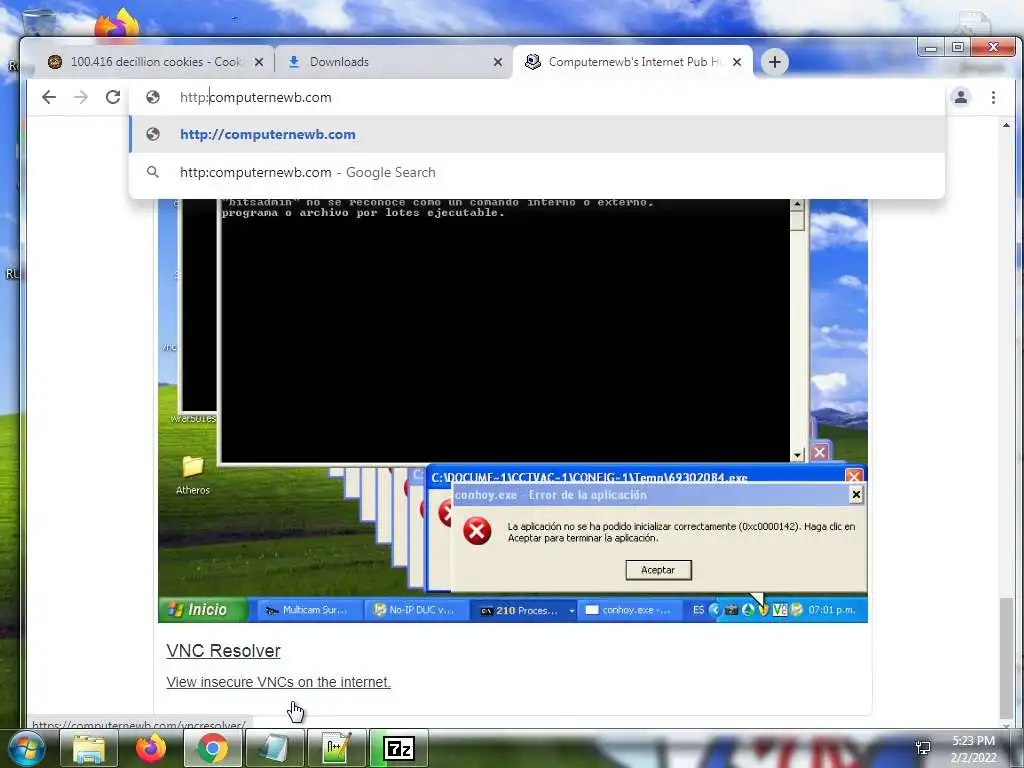Viewport: 1024px width, 768px height.
Task: Expand the 210 Proces... taskbar group in VNC
Action: 571,611
